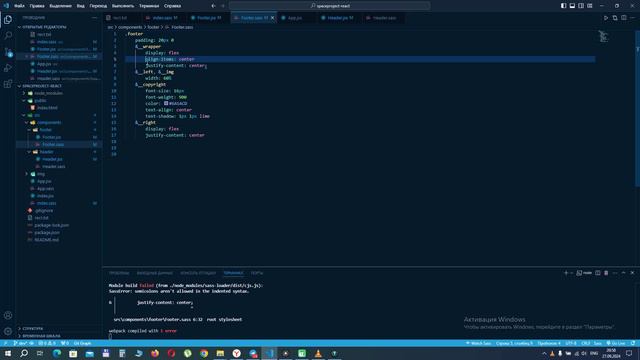Toggle bottom panel visibility in title bar
The image size is (640, 360).
point(572,6)
